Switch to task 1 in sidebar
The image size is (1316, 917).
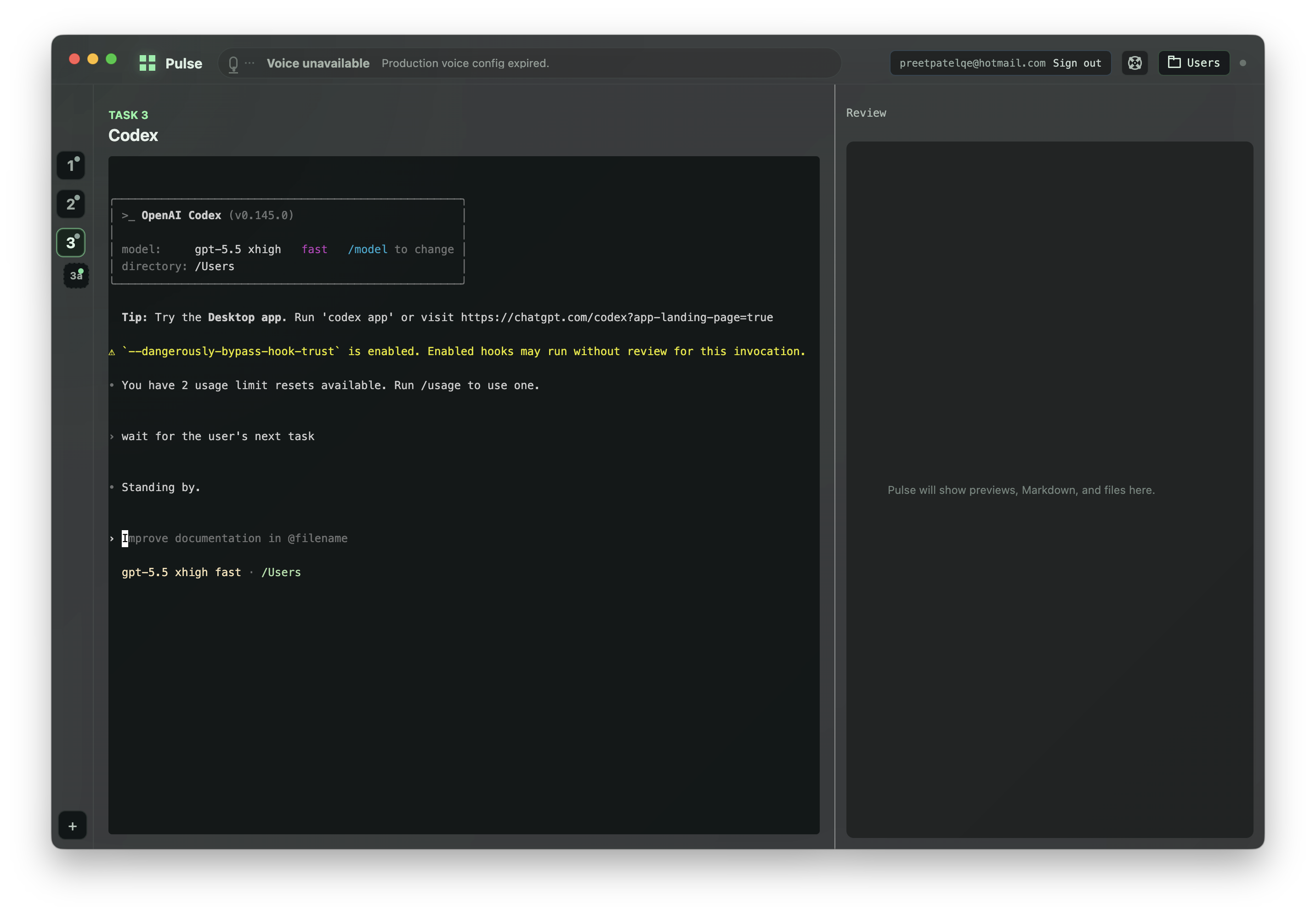click(x=71, y=166)
